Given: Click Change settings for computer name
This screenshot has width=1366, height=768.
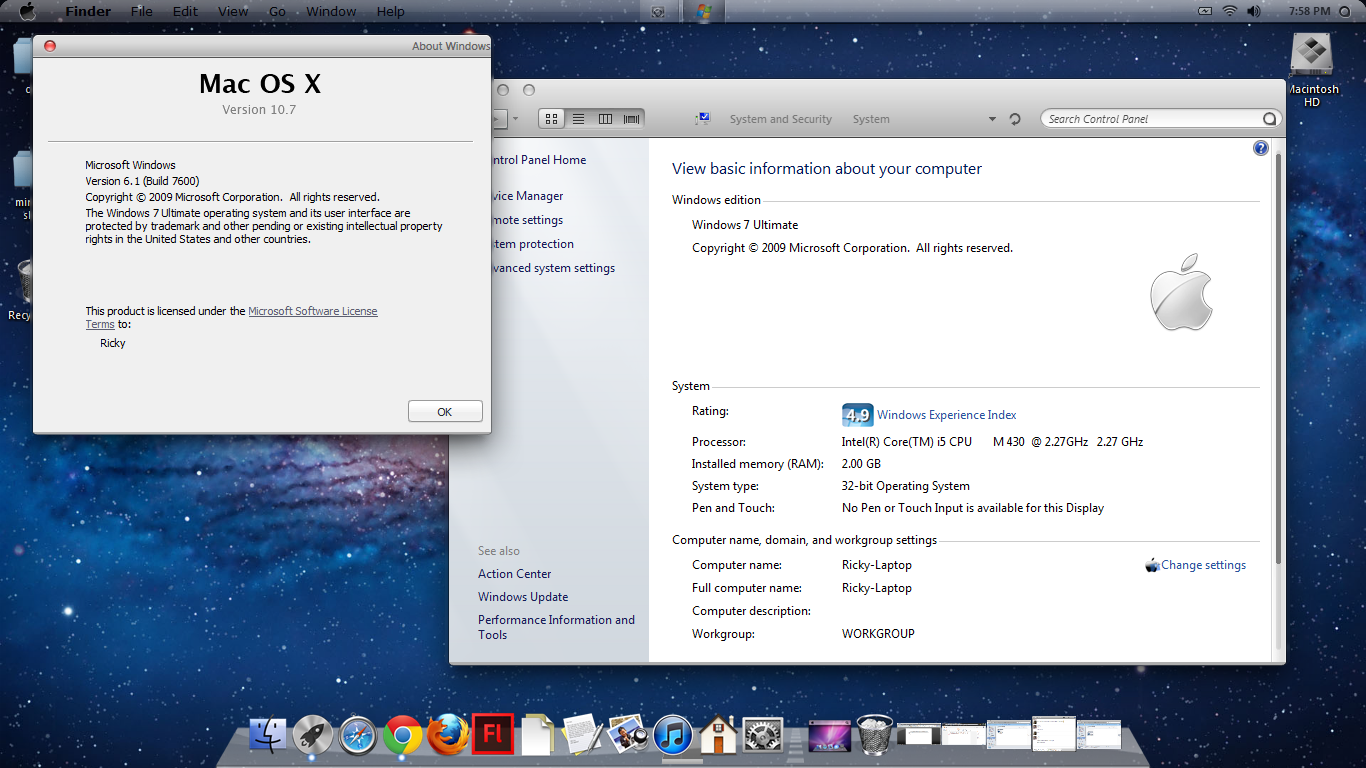Looking at the screenshot, I should 1203,565.
